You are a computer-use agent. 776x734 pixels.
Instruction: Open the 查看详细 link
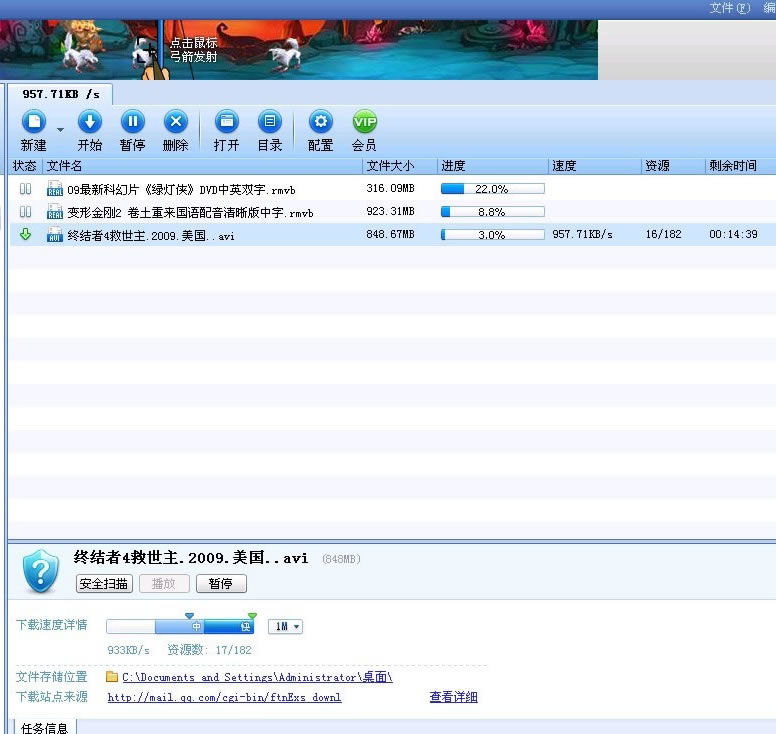[453, 697]
